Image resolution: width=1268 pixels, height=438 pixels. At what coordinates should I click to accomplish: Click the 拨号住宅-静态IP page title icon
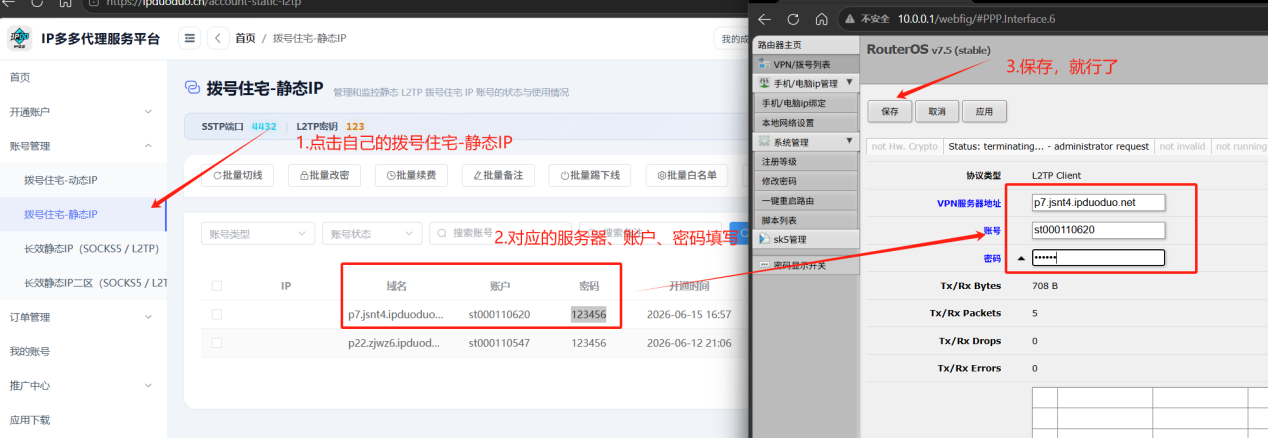[192, 89]
